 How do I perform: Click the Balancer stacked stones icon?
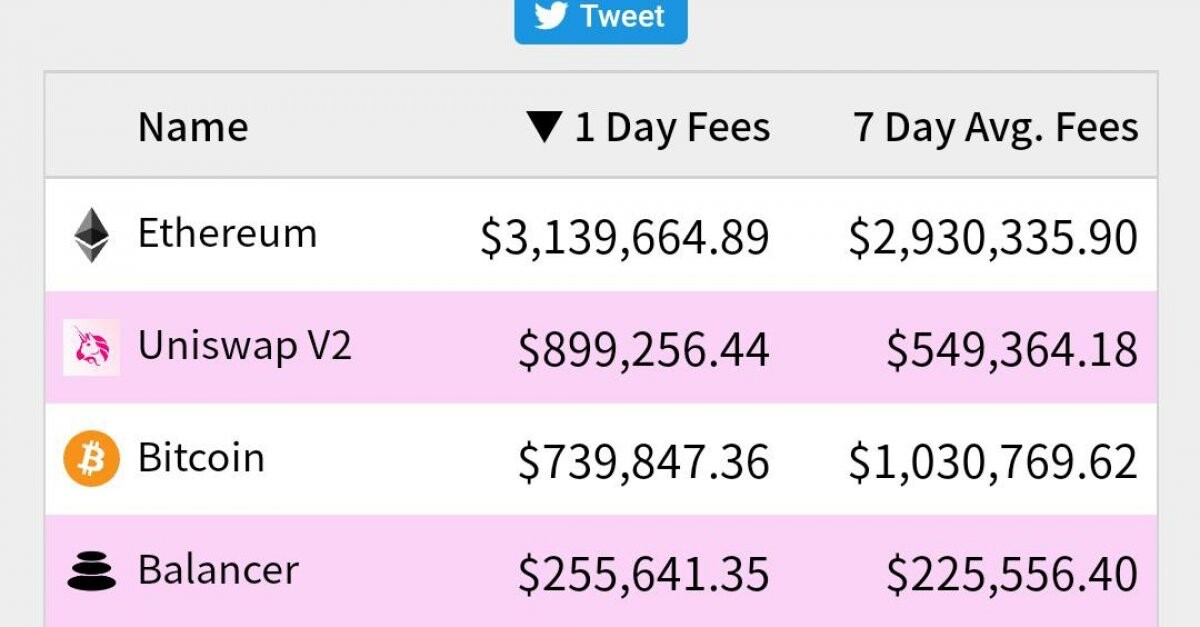(x=92, y=571)
